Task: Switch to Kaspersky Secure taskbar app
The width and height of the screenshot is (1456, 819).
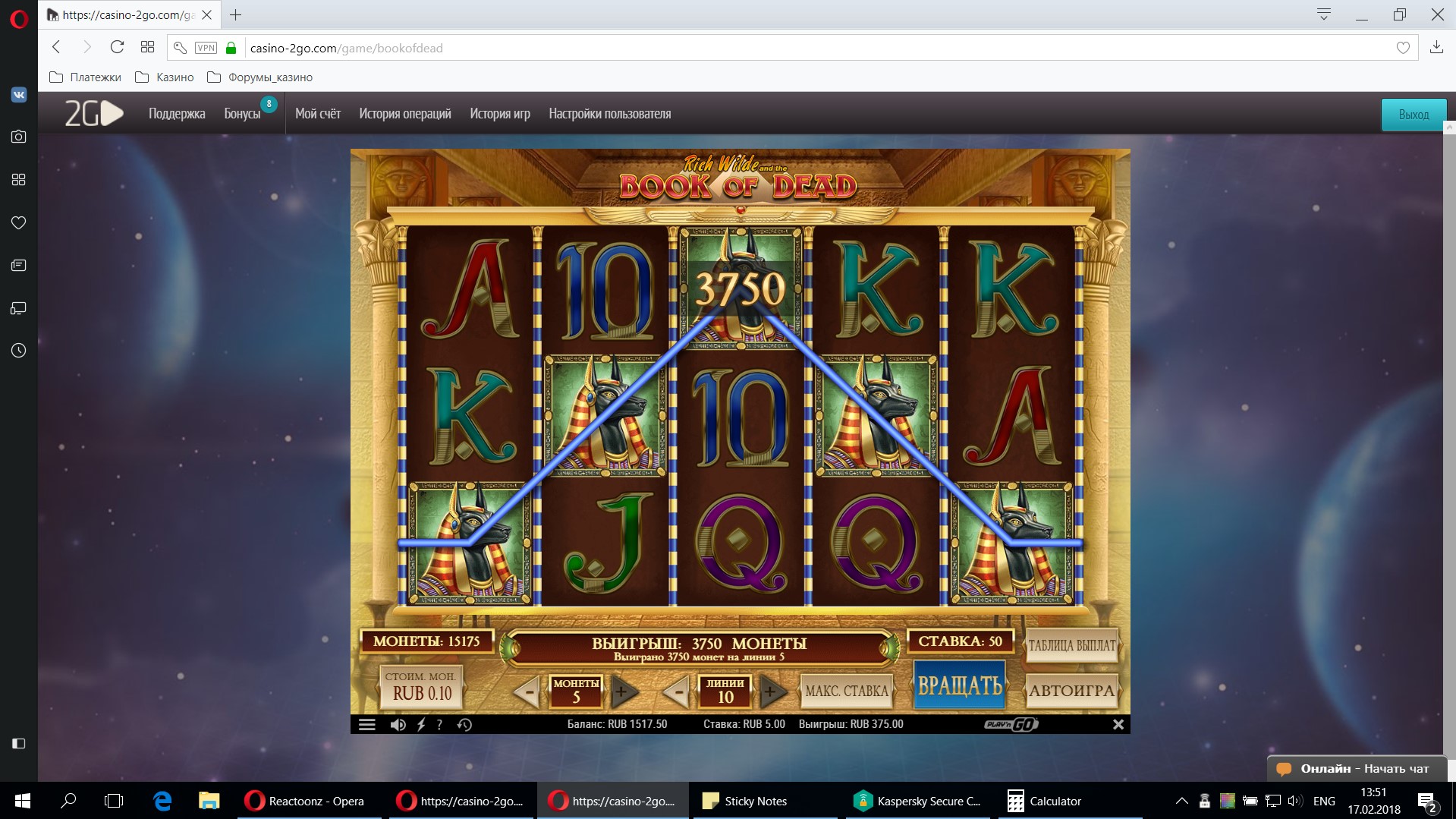Action: [918, 801]
